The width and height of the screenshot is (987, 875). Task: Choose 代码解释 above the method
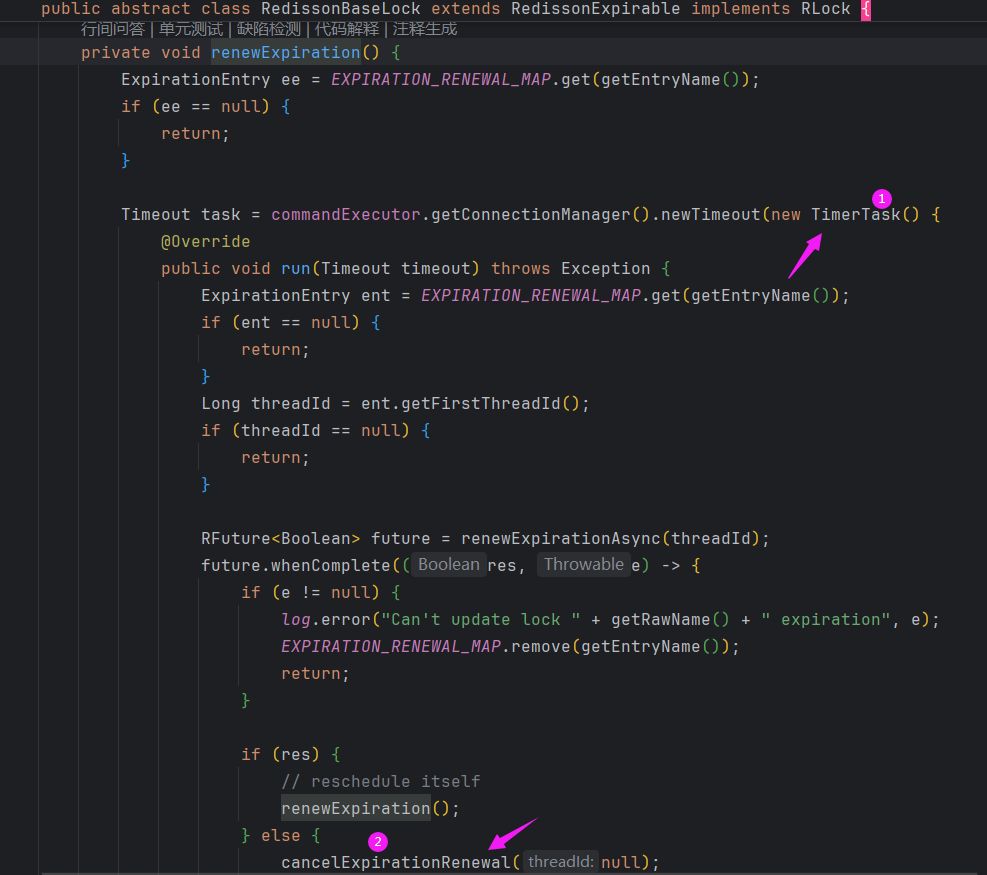347,29
